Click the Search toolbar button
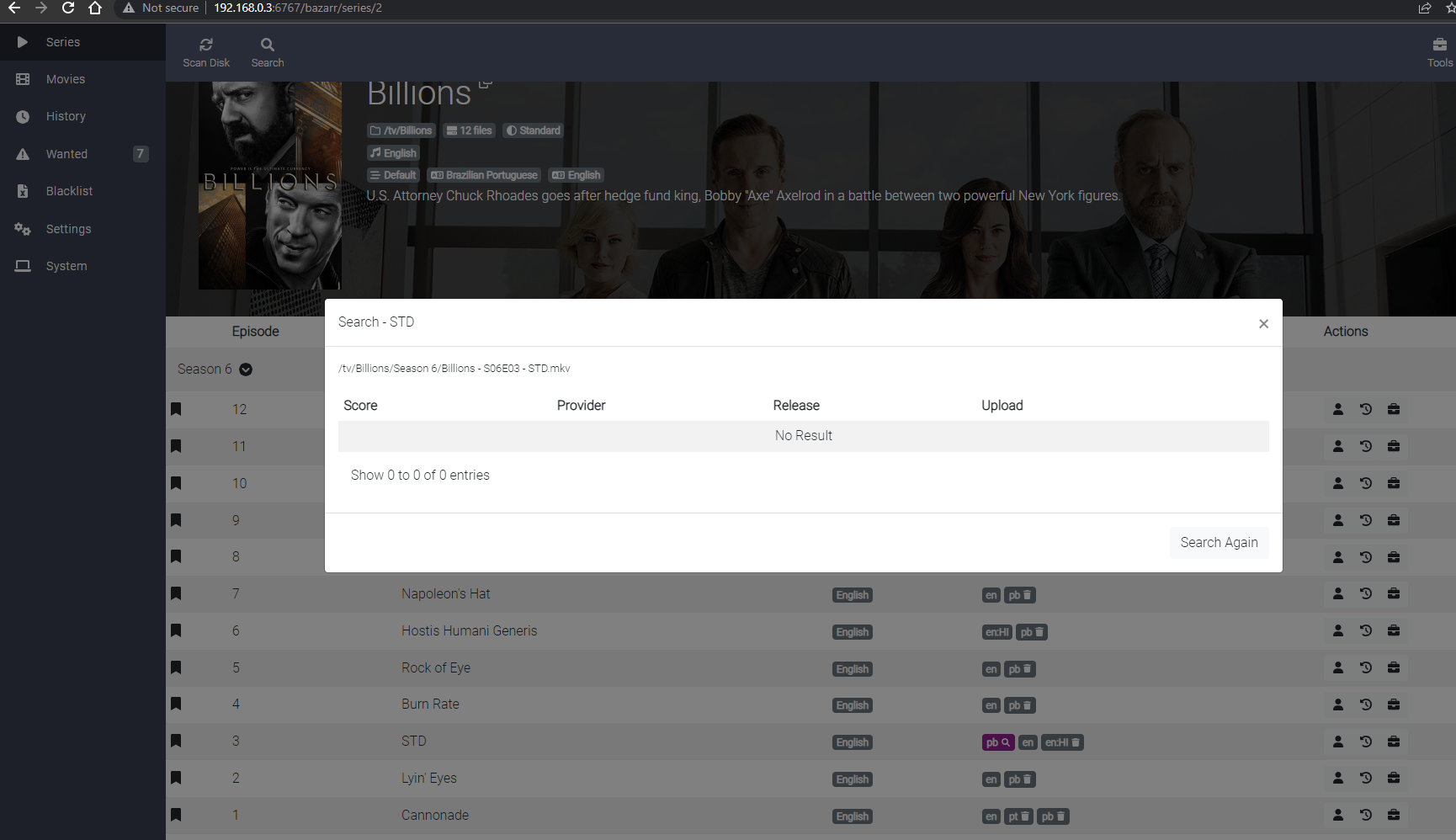This screenshot has width=1456, height=840. pyautogui.click(x=268, y=52)
